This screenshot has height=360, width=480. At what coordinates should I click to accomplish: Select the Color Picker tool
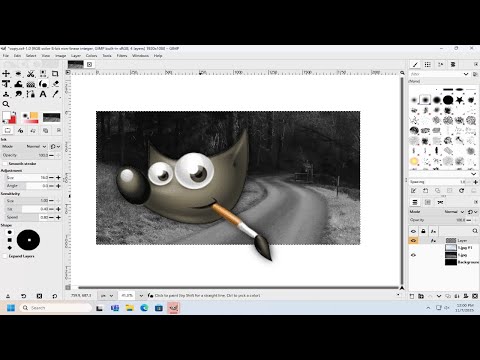click(x=55, y=94)
